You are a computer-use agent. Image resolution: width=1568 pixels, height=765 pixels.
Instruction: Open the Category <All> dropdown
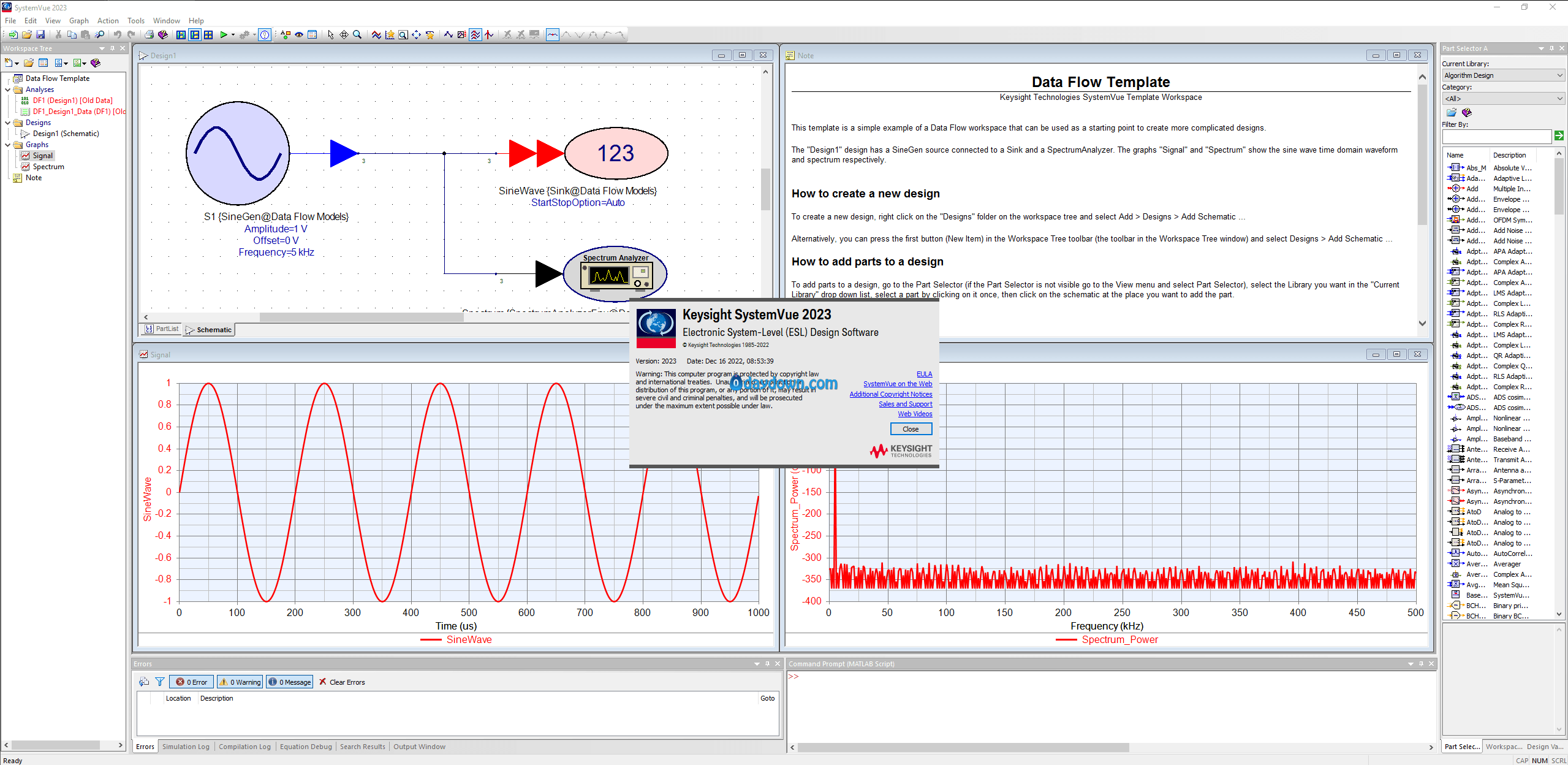pyautogui.click(x=1503, y=99)
